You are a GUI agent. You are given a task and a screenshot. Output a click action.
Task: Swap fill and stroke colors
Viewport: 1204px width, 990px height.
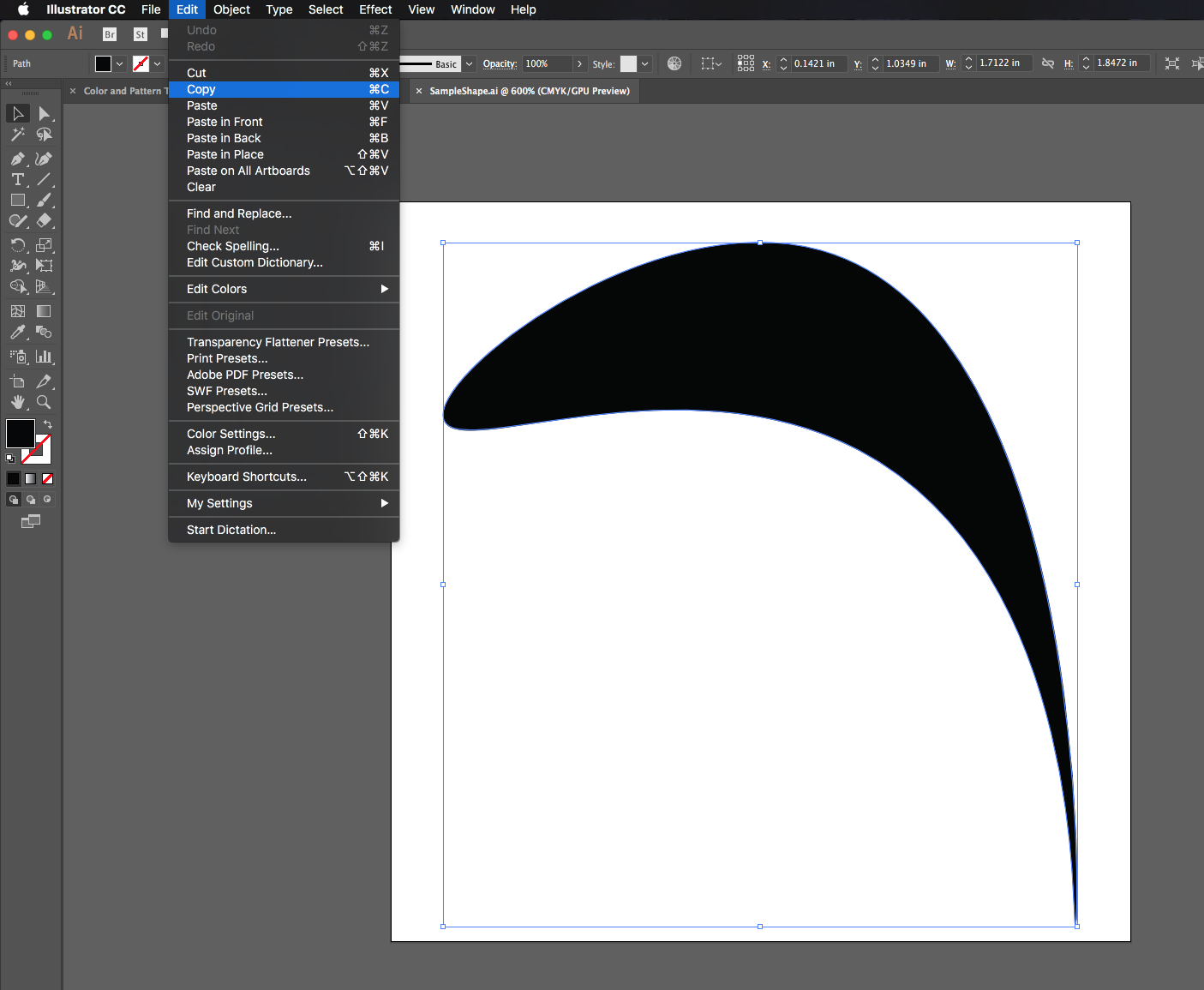48,424
